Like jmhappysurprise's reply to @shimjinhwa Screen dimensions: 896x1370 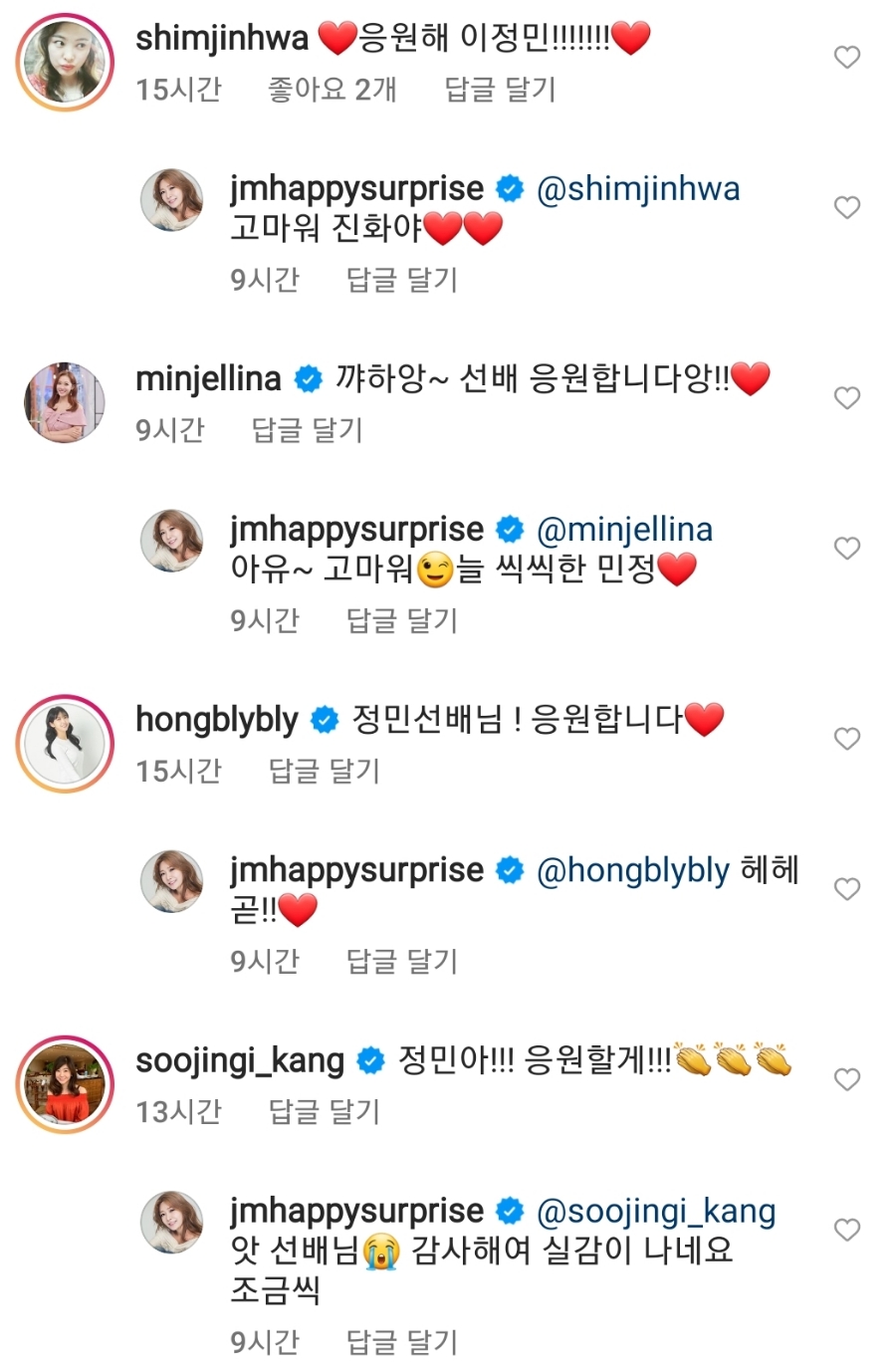[846, 208]
